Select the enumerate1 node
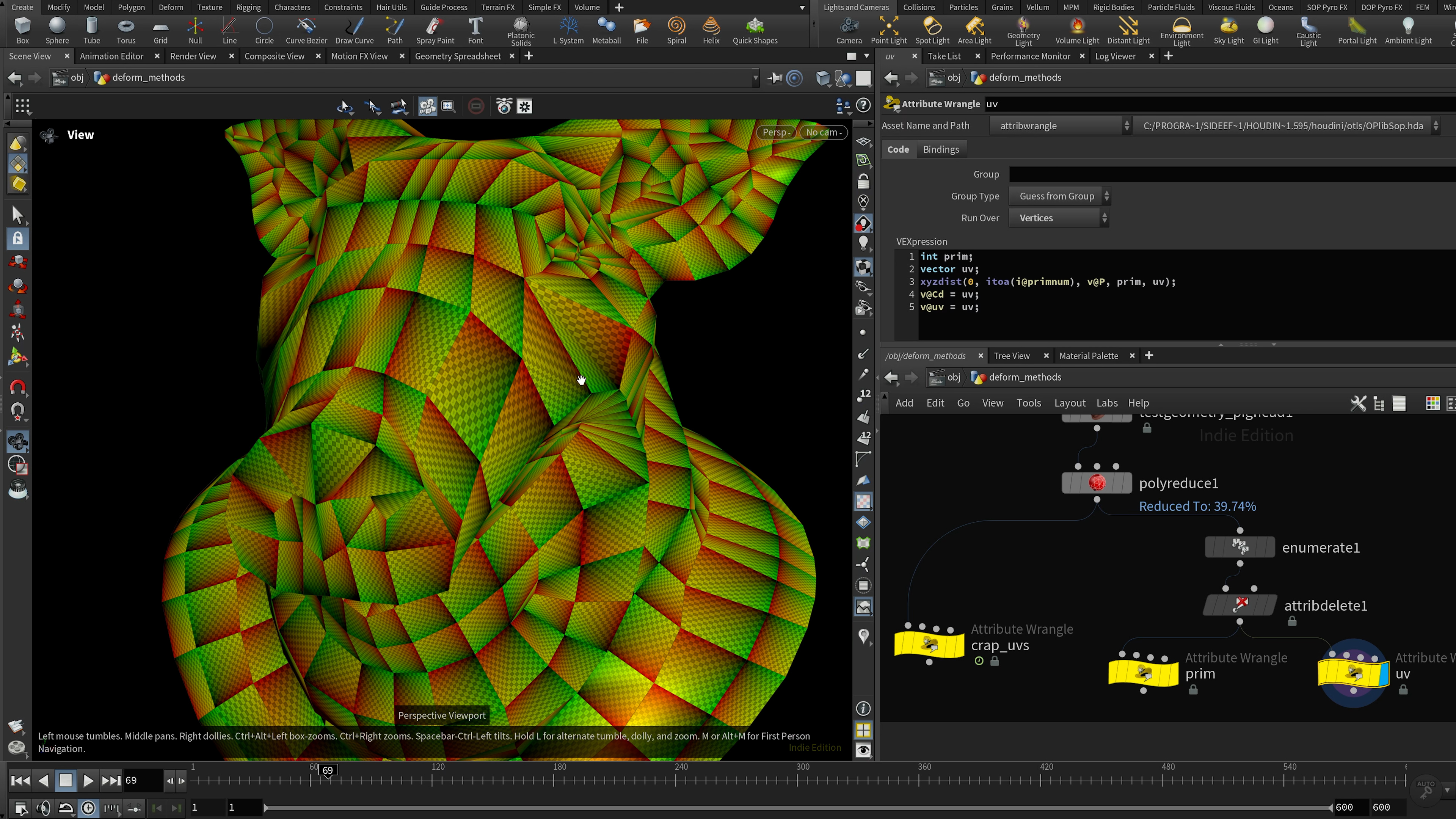 pos(1239,547)
